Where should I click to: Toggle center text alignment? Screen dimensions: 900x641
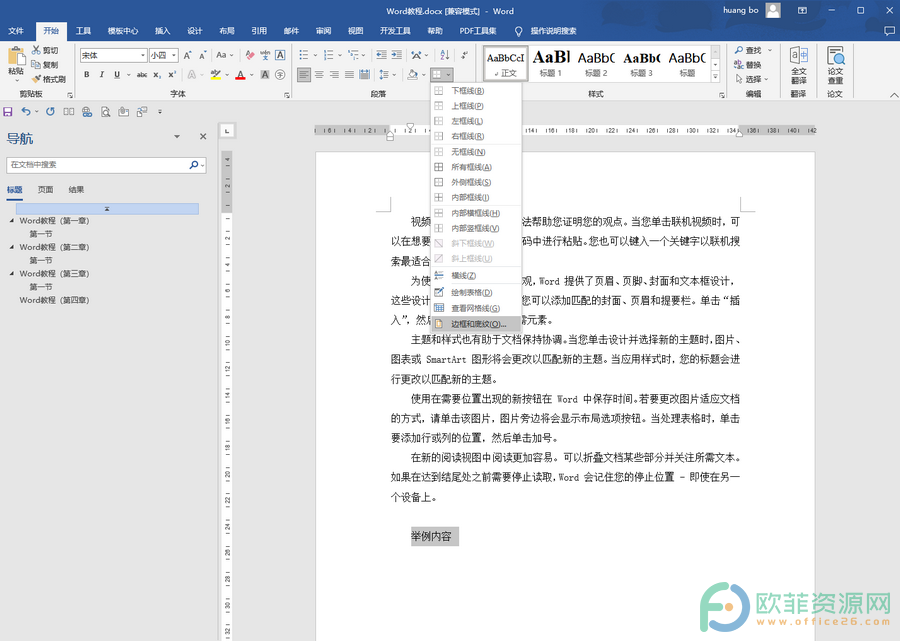click(x=319, y=75)
